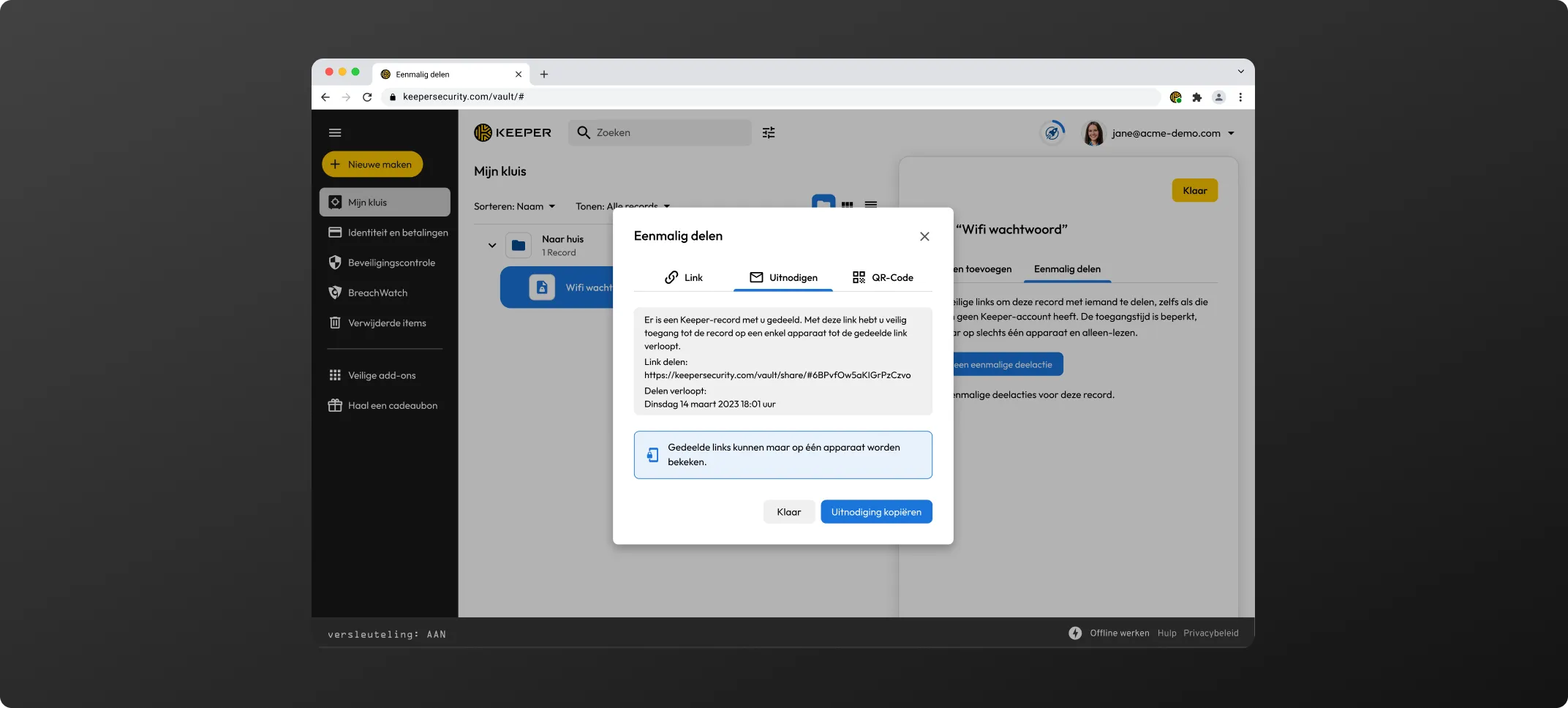Open the Hulp link
Viewport: 1568px width, 708px height.
tap(1167, 633)
